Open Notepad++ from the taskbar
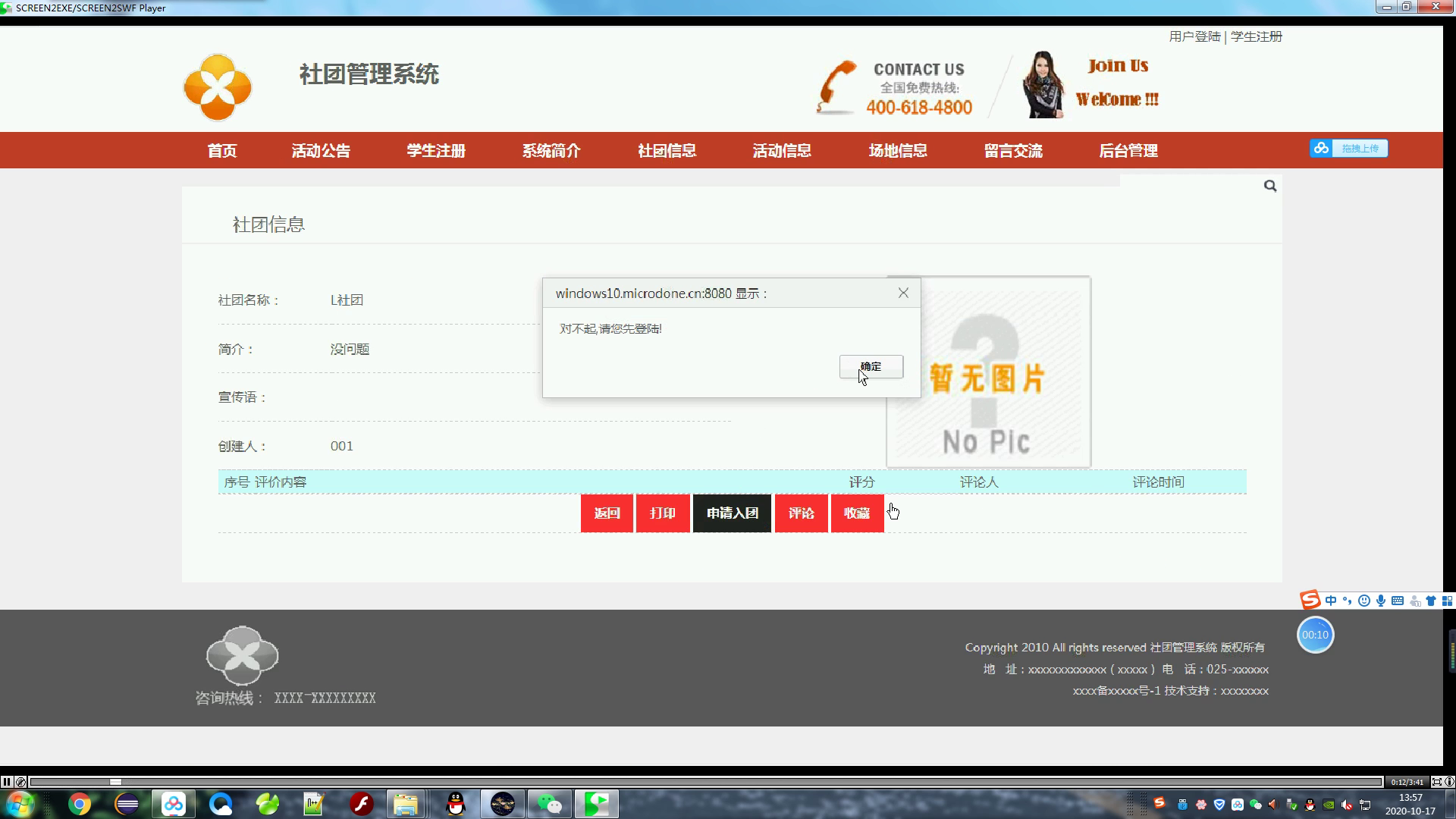The width and height of the screenshot is (1456, 819). point(314,804)
